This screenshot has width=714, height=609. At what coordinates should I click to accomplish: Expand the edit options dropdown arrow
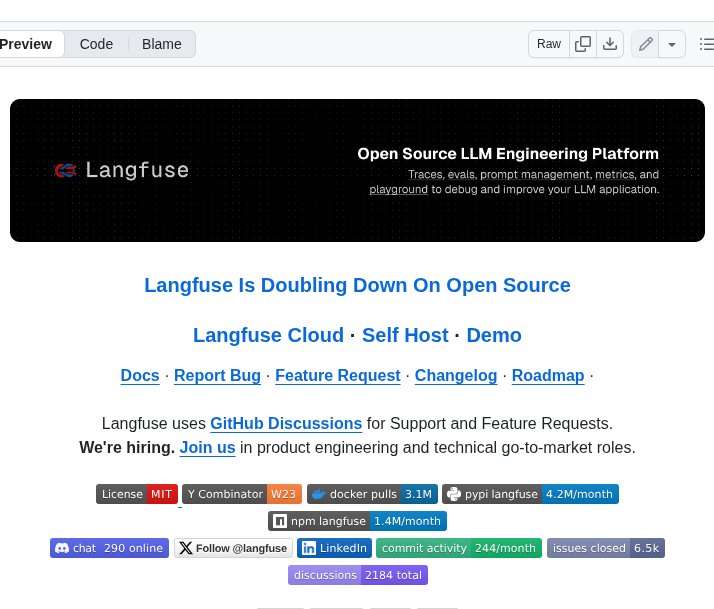tap(672, 44)
